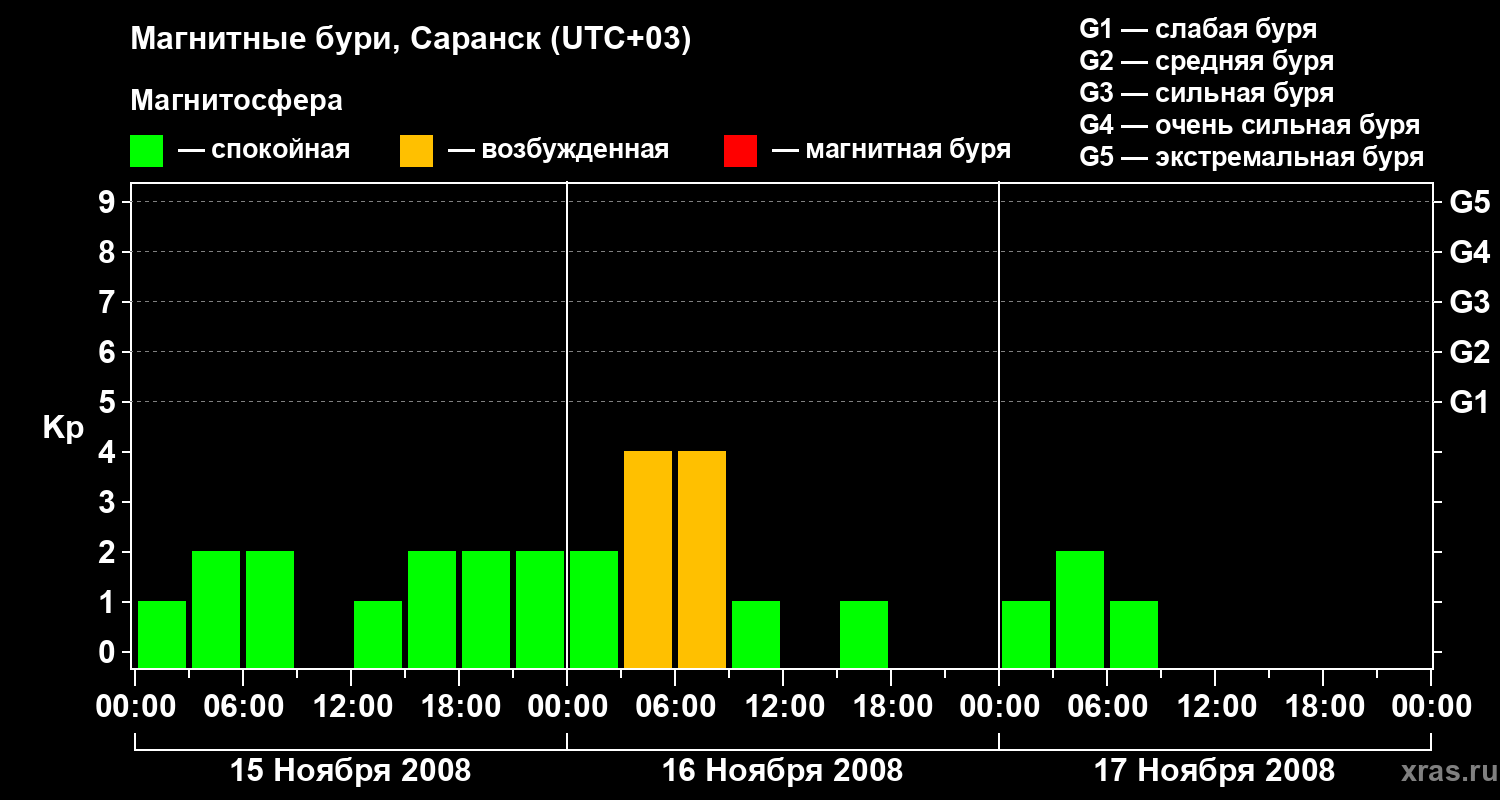Click the orange 'возбужденная' legend swatch

[x=416, y=150]
